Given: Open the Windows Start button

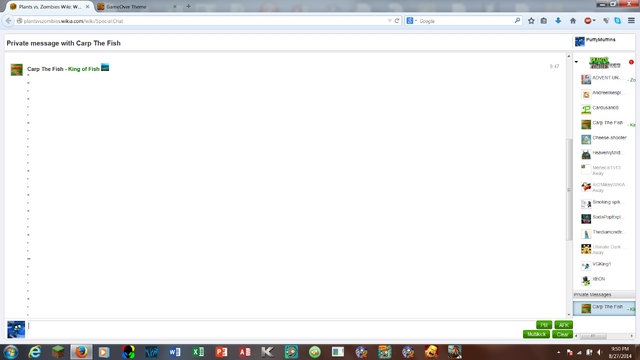Looking at the screenshot, I should point(11,352).
